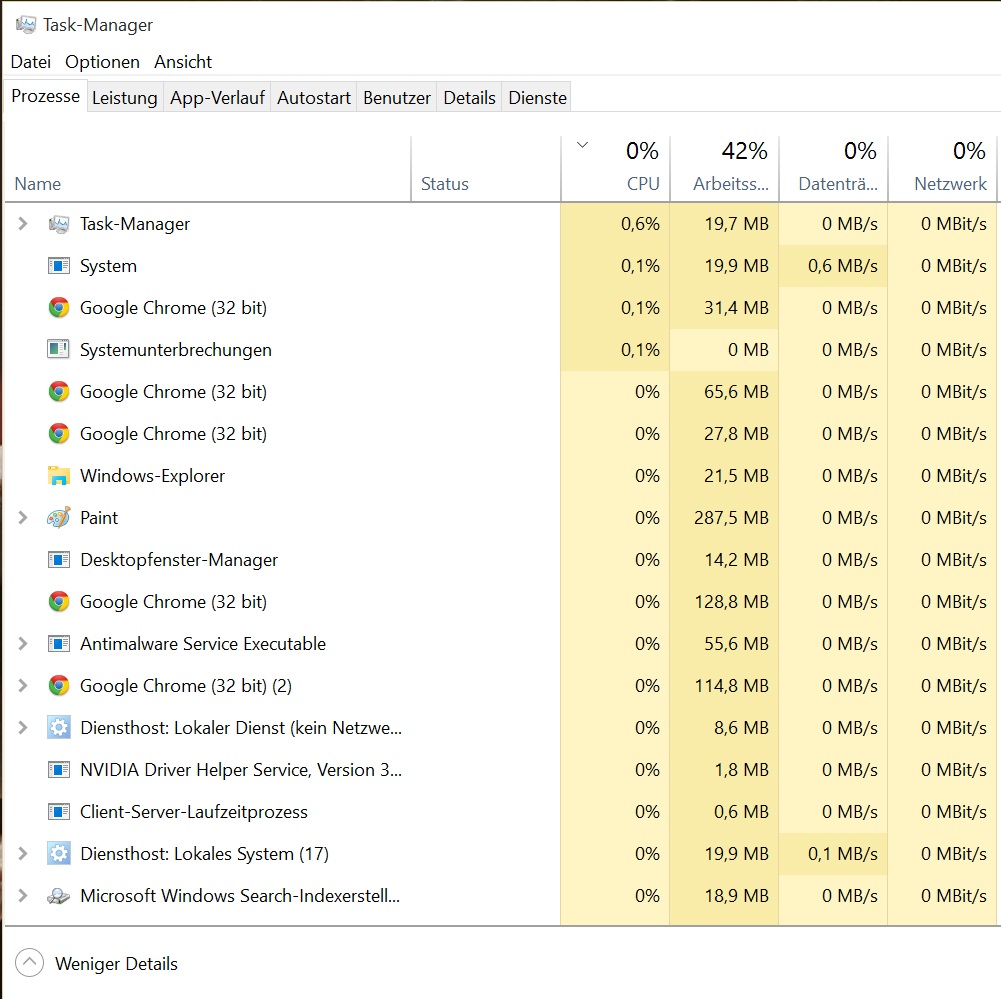Expand Diensthost: Lokaler Dienst group

click(x=23, y=728)
